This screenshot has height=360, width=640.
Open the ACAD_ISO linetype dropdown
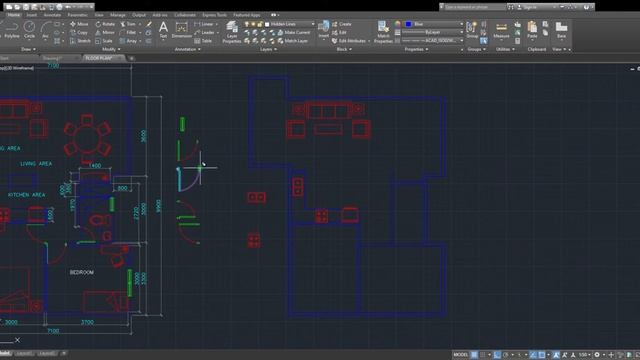click(x=433, y=41)
